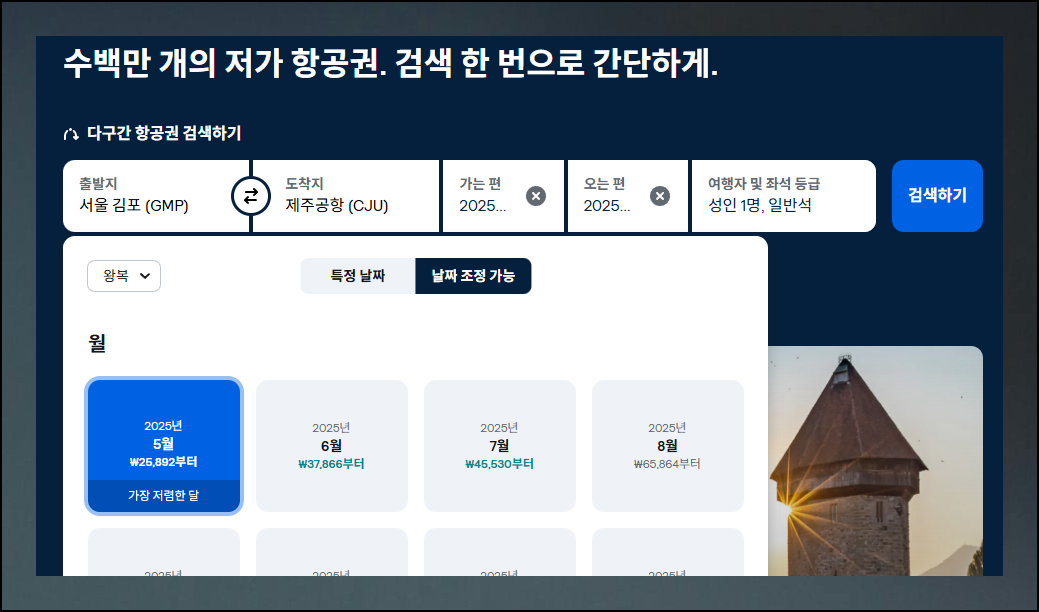Select the 2025년 8월 month card

[x=668, y=446]
